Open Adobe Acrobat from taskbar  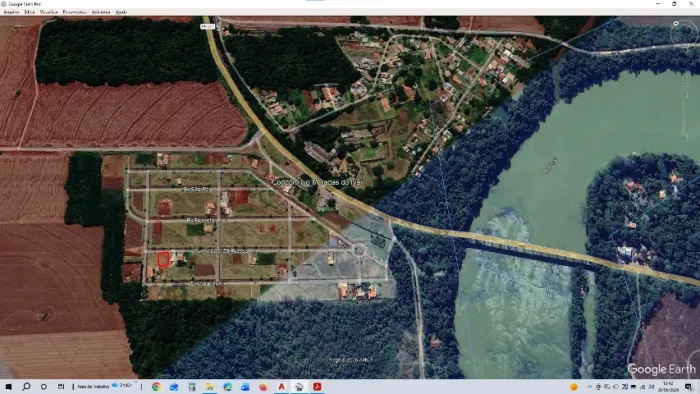point(317,386)
